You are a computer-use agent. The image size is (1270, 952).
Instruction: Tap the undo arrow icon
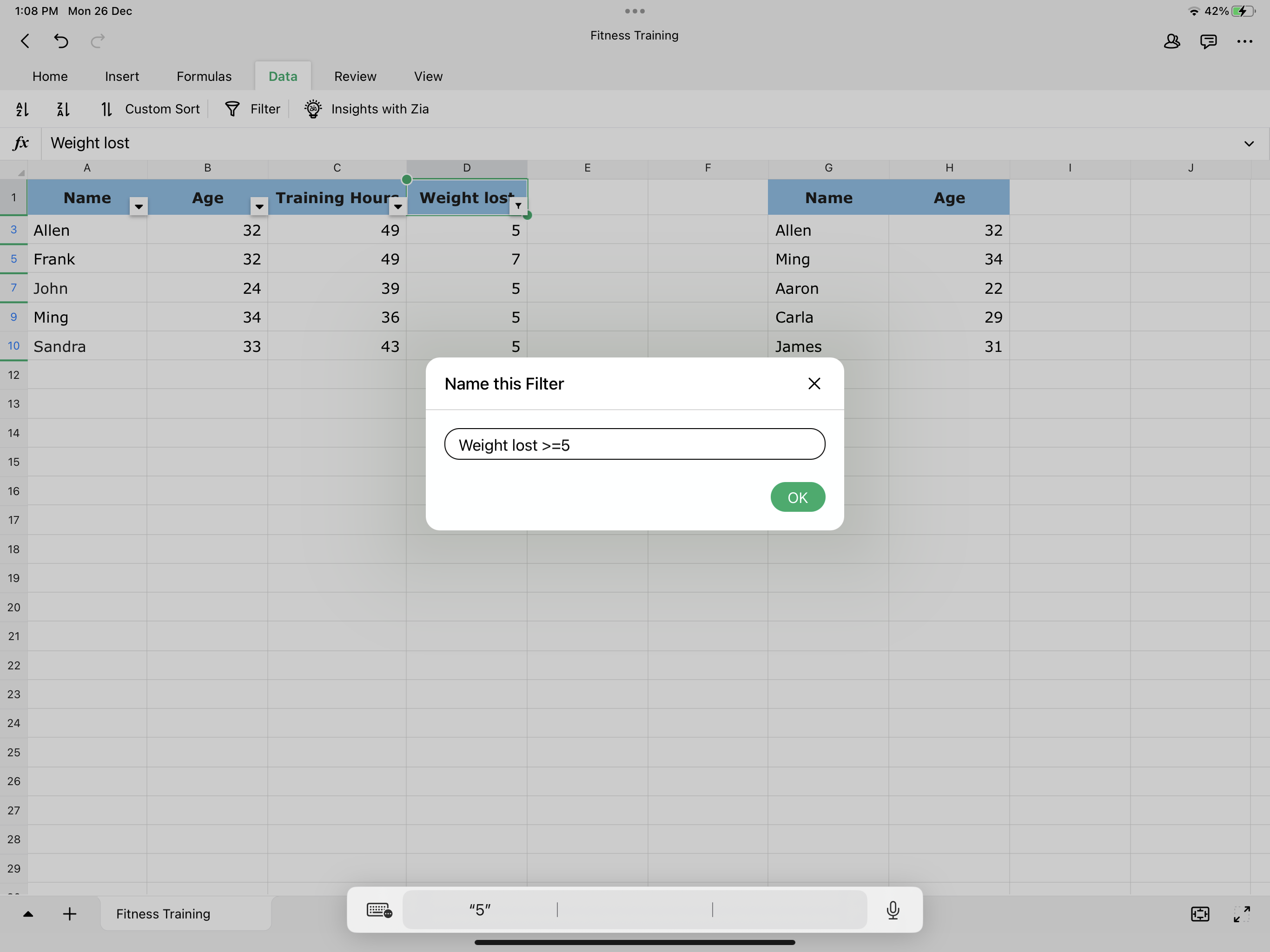point(61,41)
